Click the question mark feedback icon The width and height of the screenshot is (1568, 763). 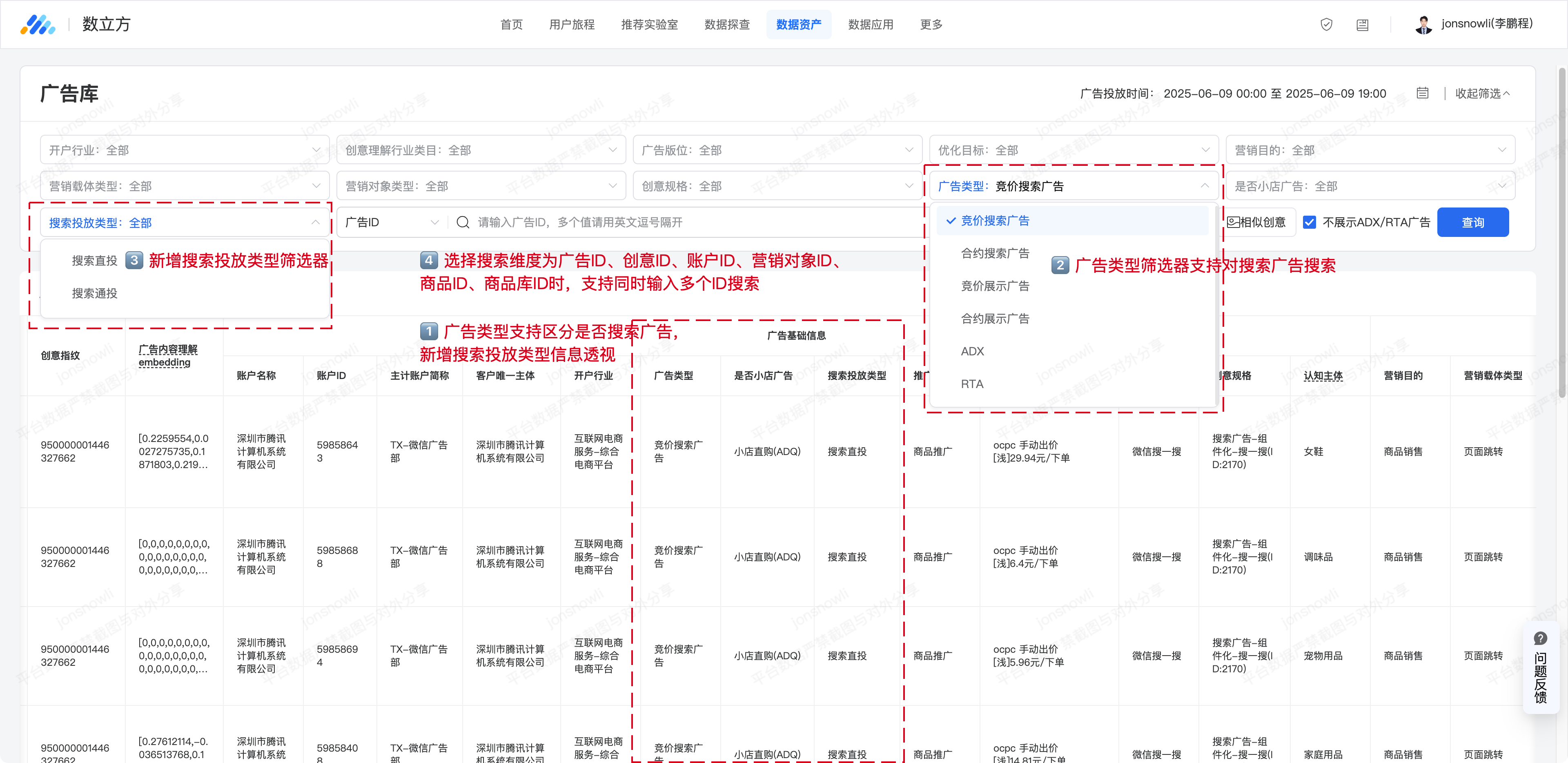1540,638
